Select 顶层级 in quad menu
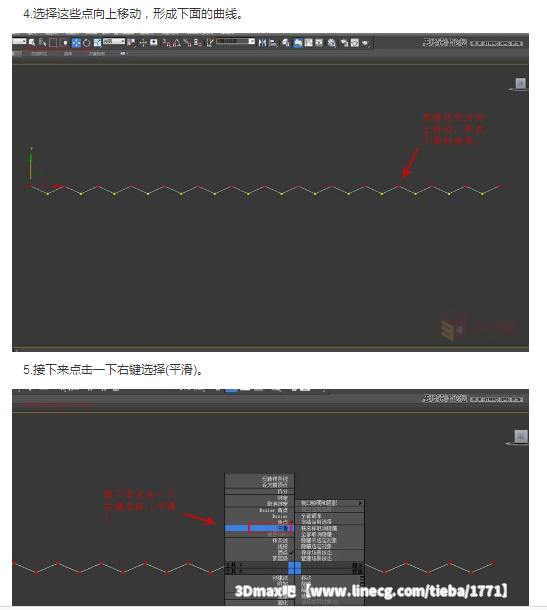Image resolution: width=547 pixels, height=610 pixels. [x=280, y=558]
